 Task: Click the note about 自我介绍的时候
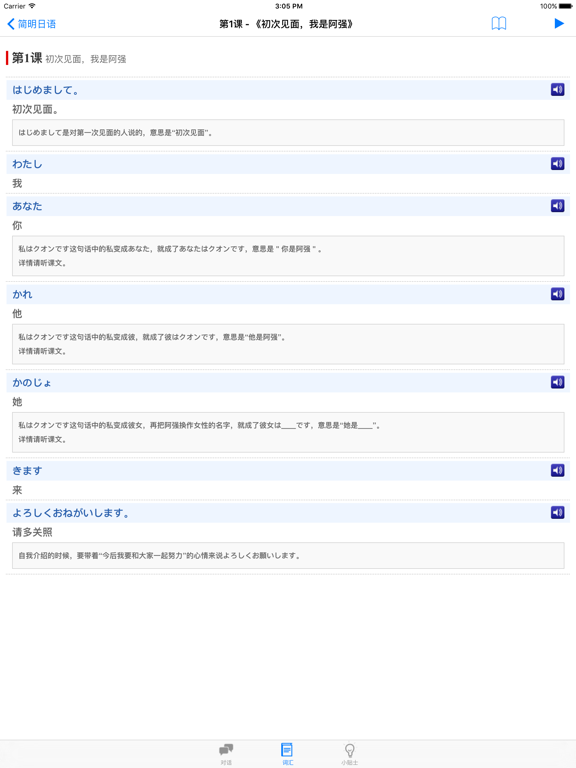(x=288, y=555)
